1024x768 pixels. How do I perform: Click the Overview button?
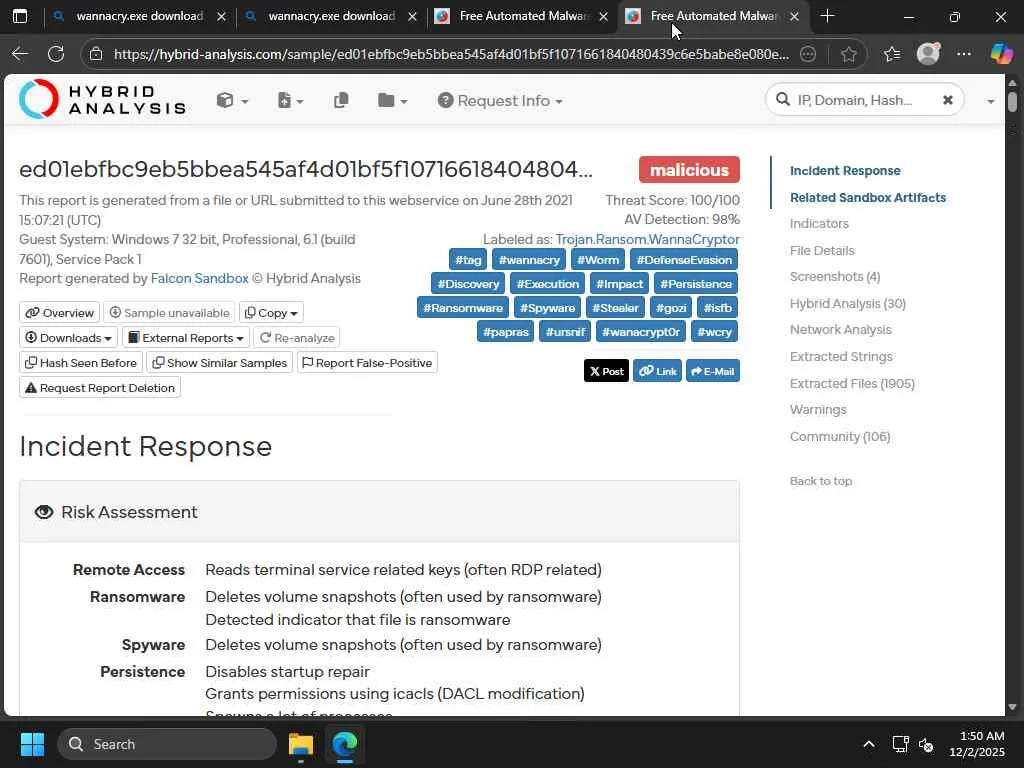[59, 313]
